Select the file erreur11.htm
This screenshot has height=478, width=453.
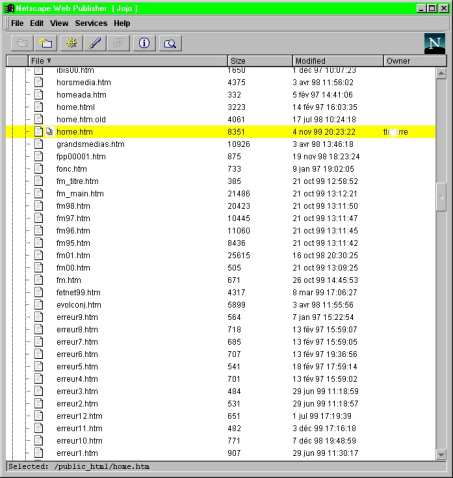pyautogui.click(x=79, y=428)
